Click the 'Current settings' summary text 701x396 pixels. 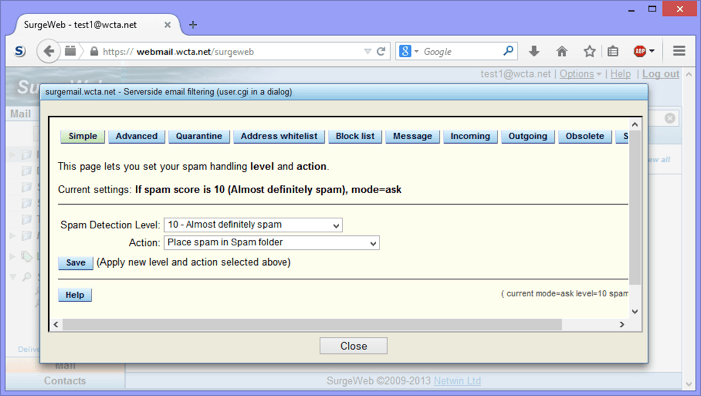230,190
